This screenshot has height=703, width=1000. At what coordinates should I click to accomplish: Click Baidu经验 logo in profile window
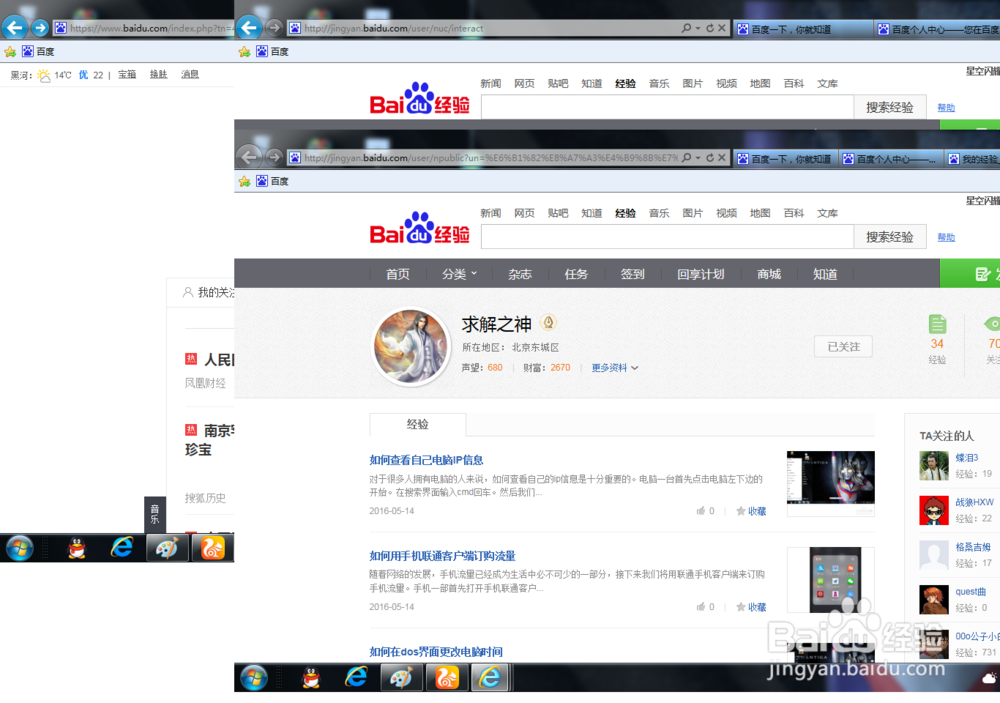pos(420,228)
